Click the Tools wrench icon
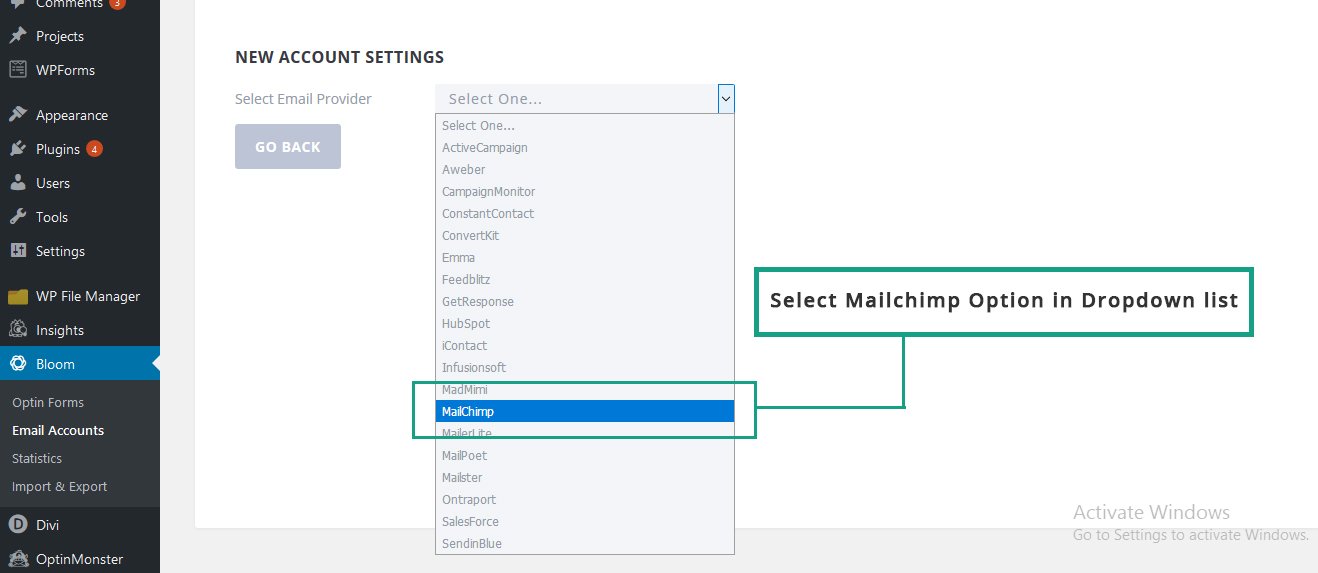This screenshot has width=1318, height=573. (x=17, y=217)
